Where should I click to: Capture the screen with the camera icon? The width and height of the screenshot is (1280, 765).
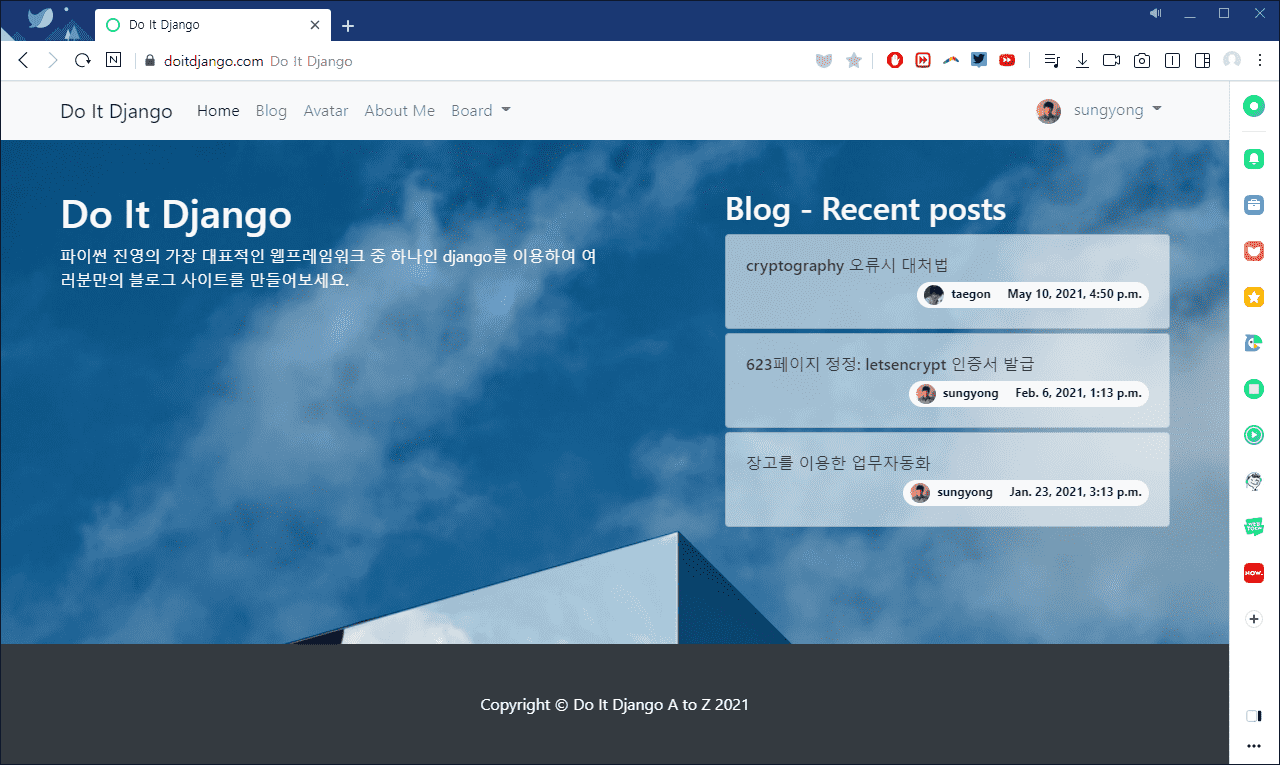[1141, 61]
